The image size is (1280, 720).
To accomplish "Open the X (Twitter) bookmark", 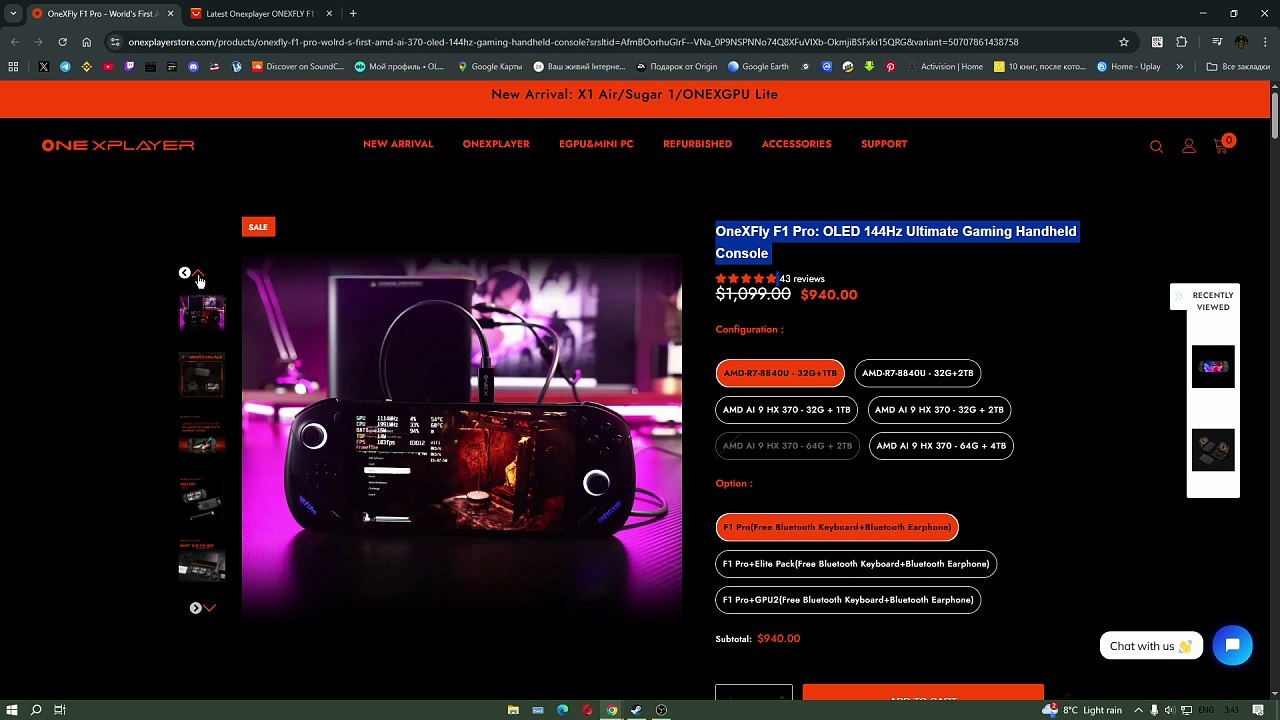I will tap(43, 67).
